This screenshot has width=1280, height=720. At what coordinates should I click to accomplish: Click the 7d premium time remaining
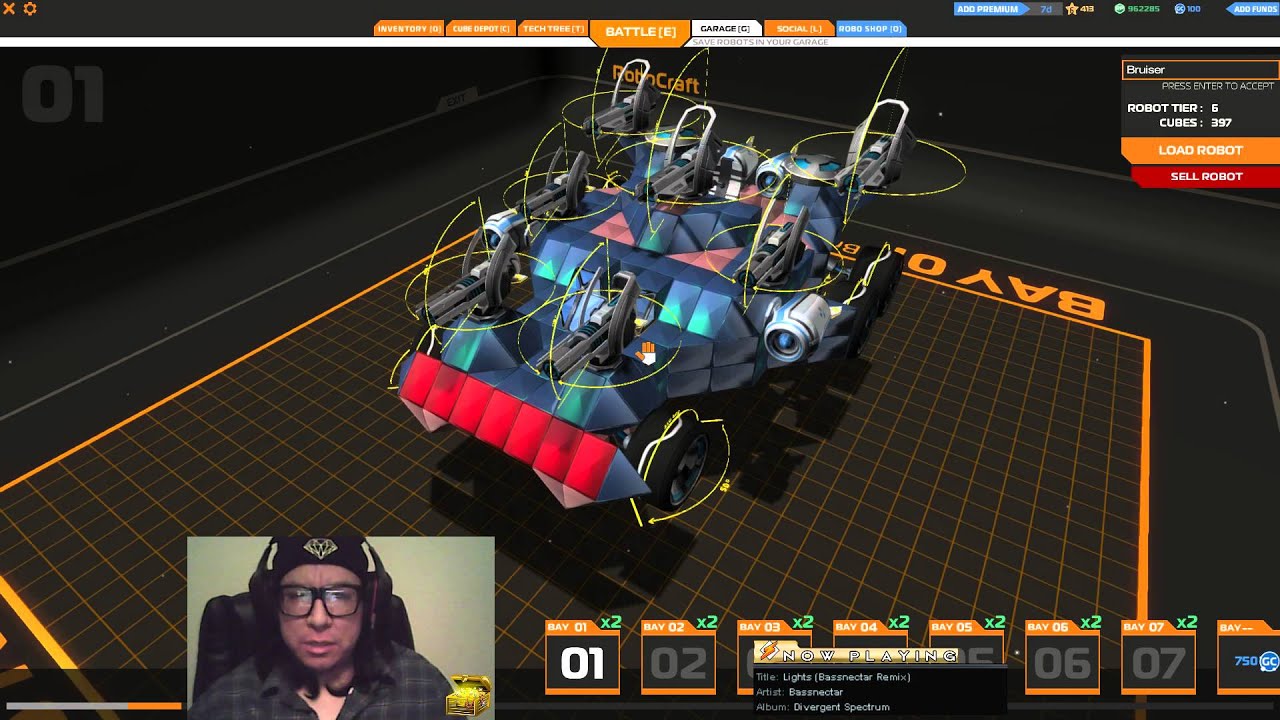(1046, 9)
